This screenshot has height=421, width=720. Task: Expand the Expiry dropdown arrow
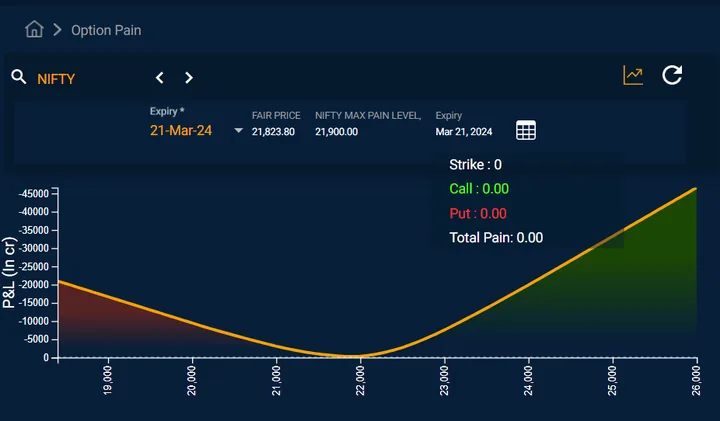coord(238,130)
